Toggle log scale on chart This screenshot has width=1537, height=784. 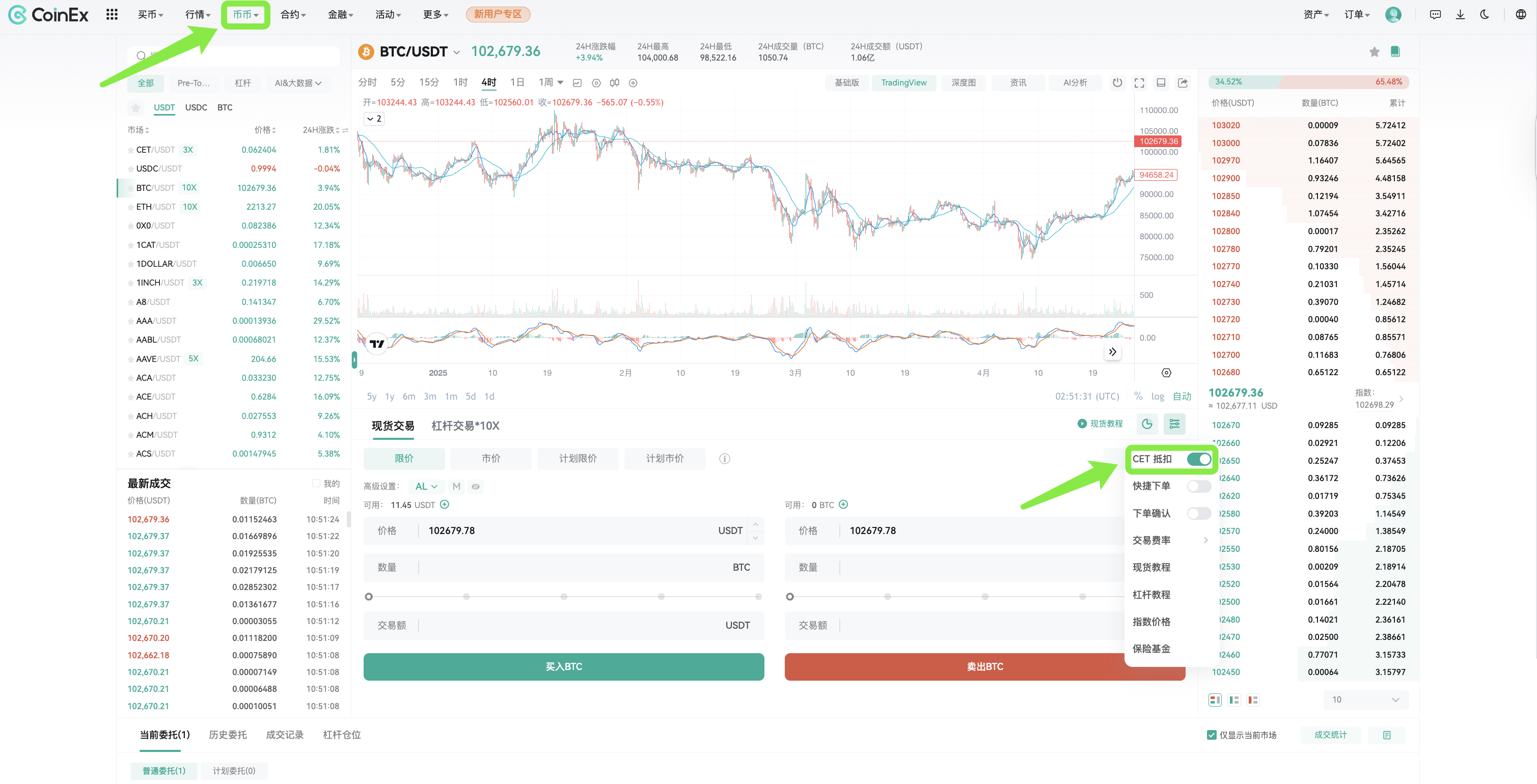tap(1158, 397)
